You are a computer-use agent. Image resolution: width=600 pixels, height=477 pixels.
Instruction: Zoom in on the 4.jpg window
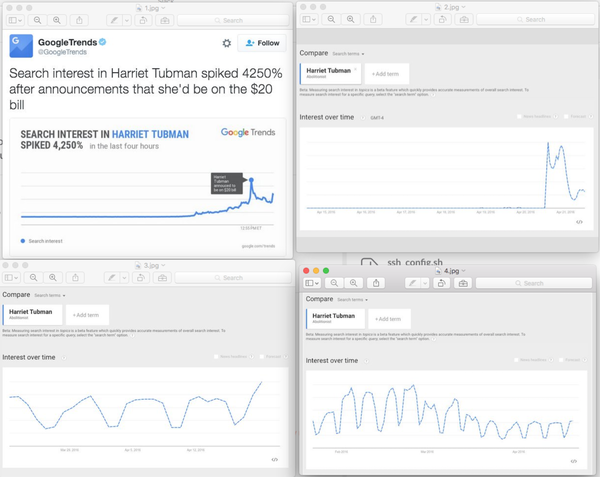[x=354, y=283]
